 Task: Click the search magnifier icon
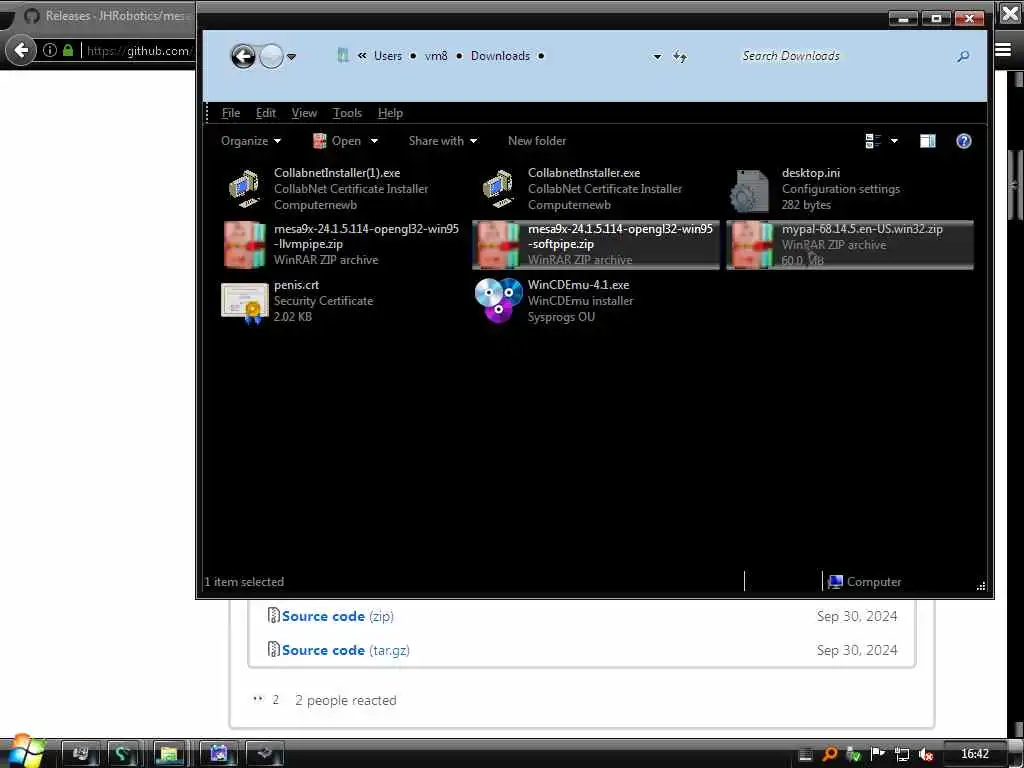pos(963,57)
